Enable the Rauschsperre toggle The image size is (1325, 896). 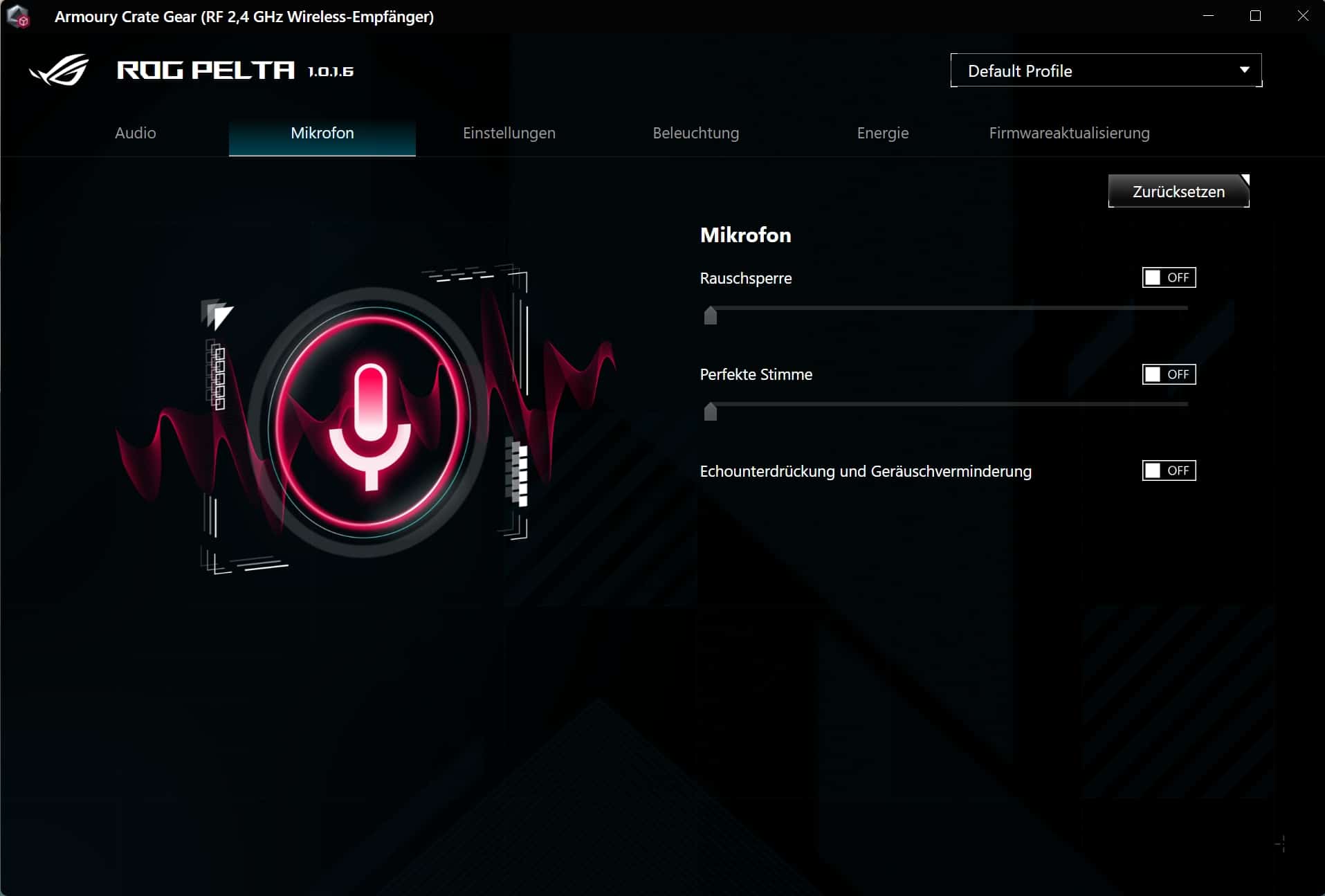[1168, 277]
